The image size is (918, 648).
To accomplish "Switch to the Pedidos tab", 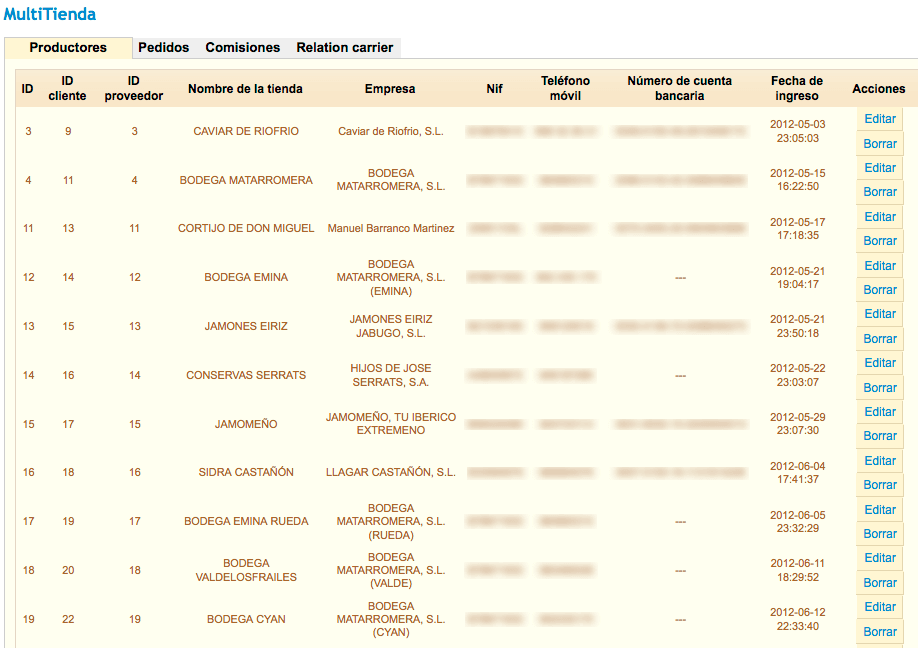I will point(163,47).
